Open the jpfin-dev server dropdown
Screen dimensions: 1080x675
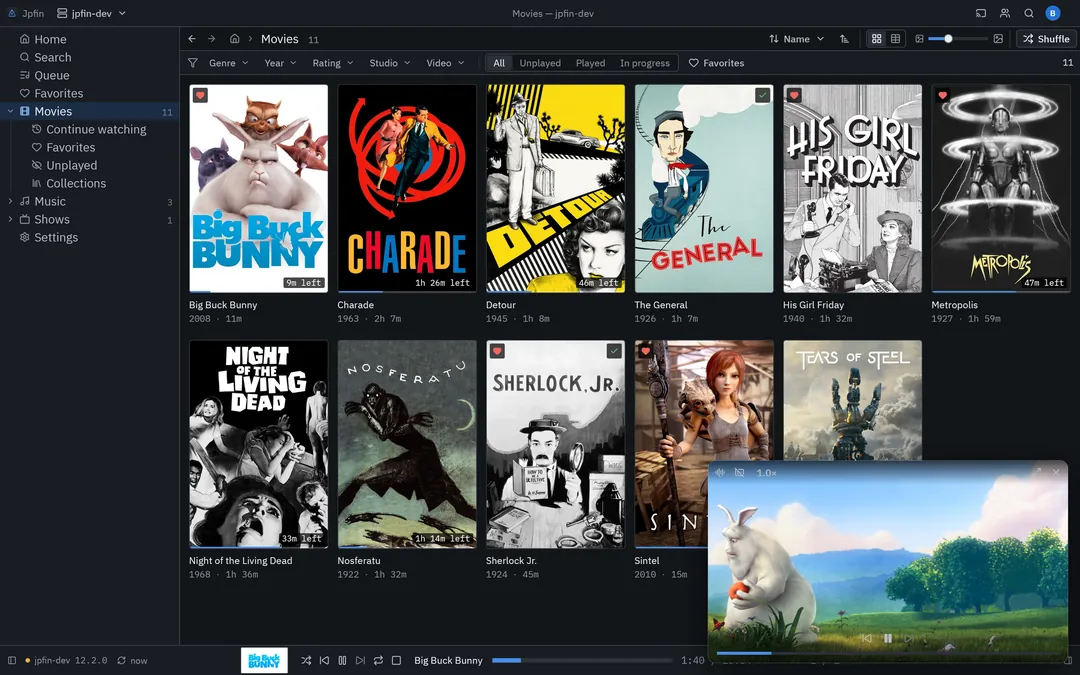[92, 13]
